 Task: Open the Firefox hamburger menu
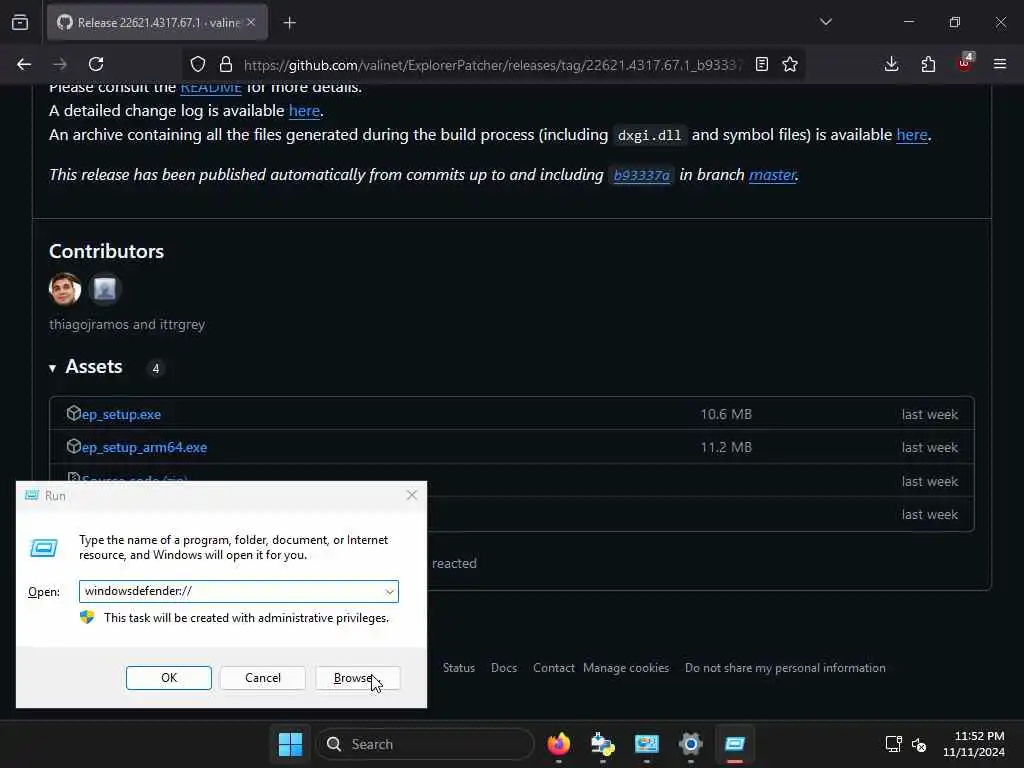1000,64
